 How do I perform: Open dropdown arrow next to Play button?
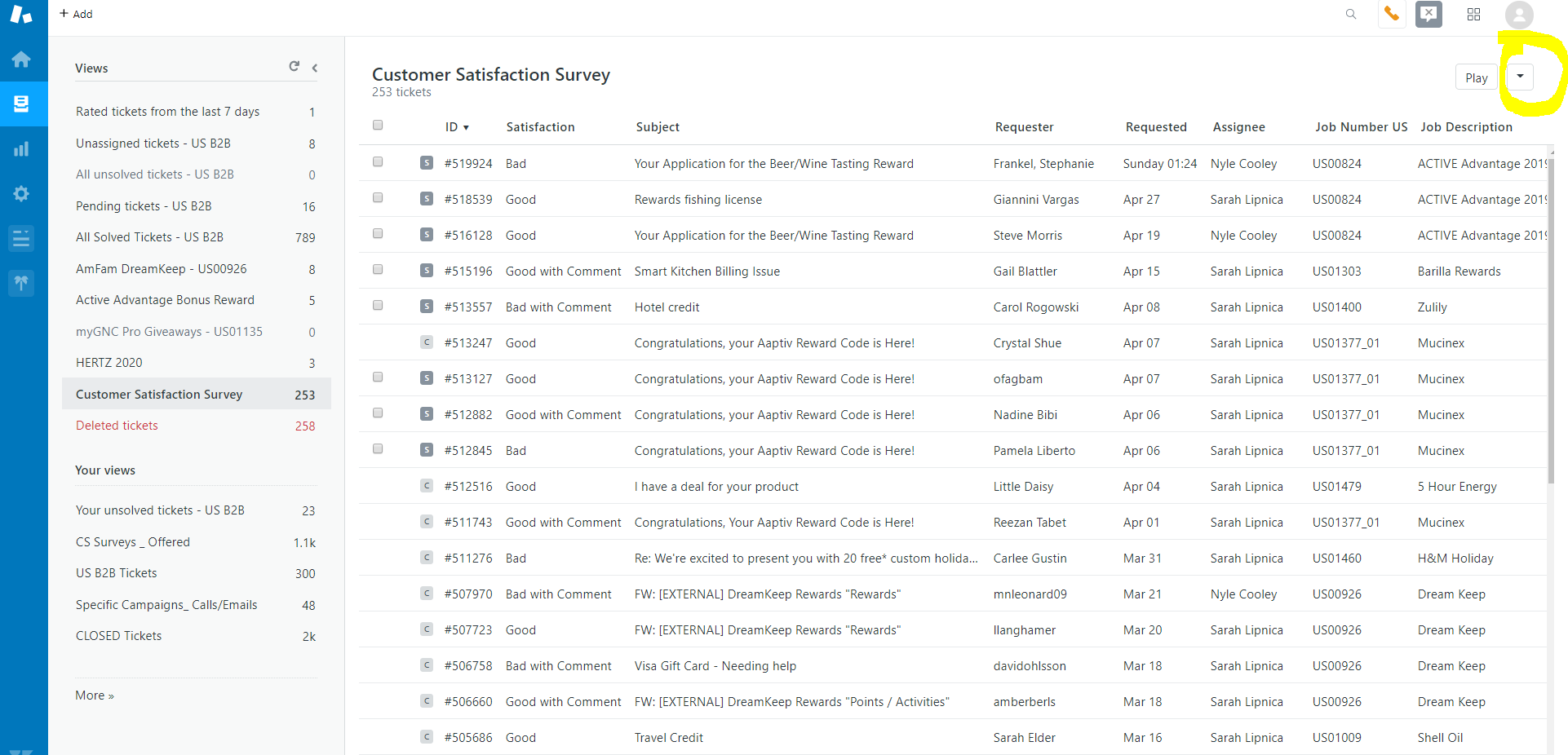[x=1520, y=77]
